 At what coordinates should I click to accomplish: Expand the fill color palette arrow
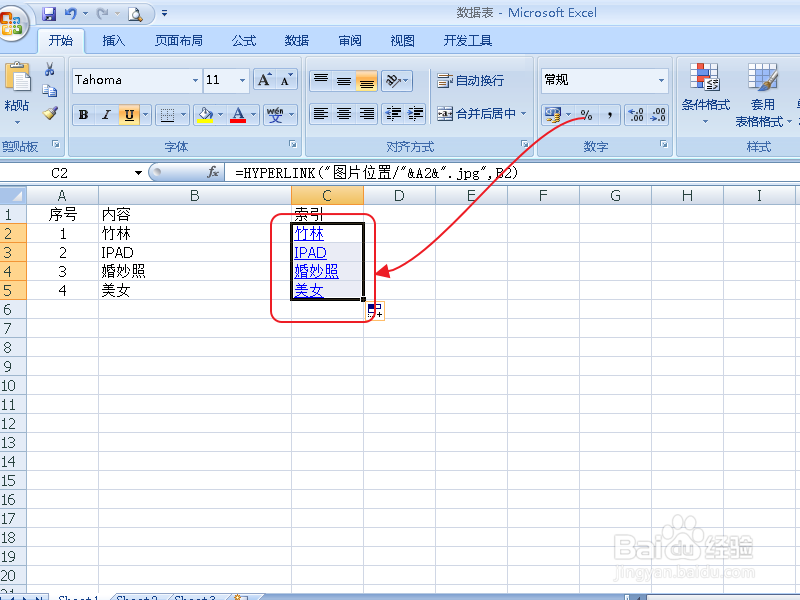[x=220, y=115]
